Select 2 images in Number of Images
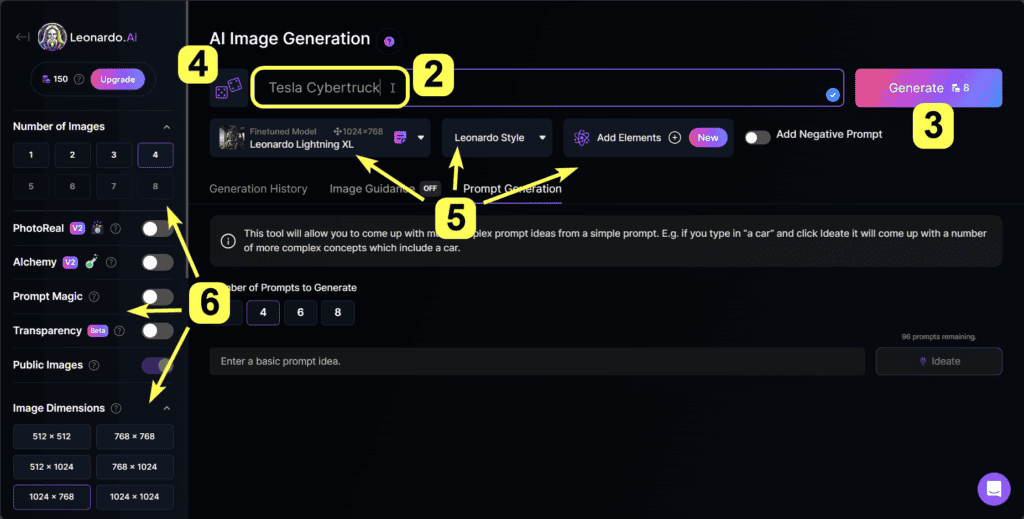 (x=72, y=155)
